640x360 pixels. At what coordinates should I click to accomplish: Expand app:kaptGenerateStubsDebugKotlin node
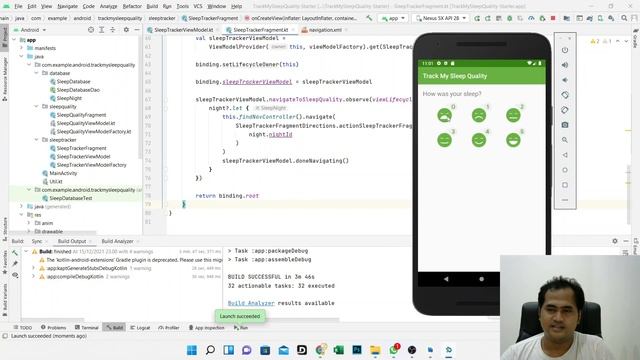(33, 268)
